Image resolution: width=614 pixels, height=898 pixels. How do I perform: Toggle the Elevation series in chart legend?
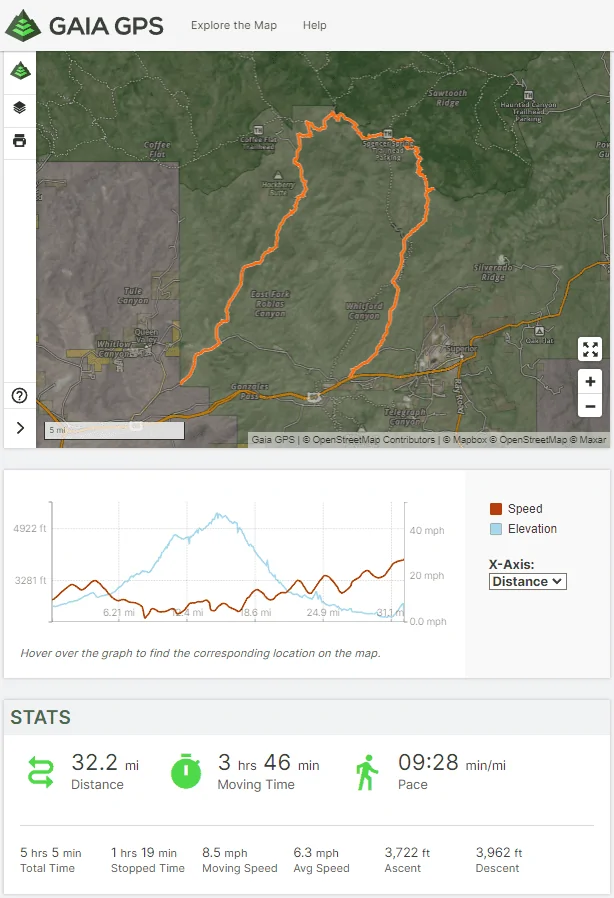click(x=523, y=529)
